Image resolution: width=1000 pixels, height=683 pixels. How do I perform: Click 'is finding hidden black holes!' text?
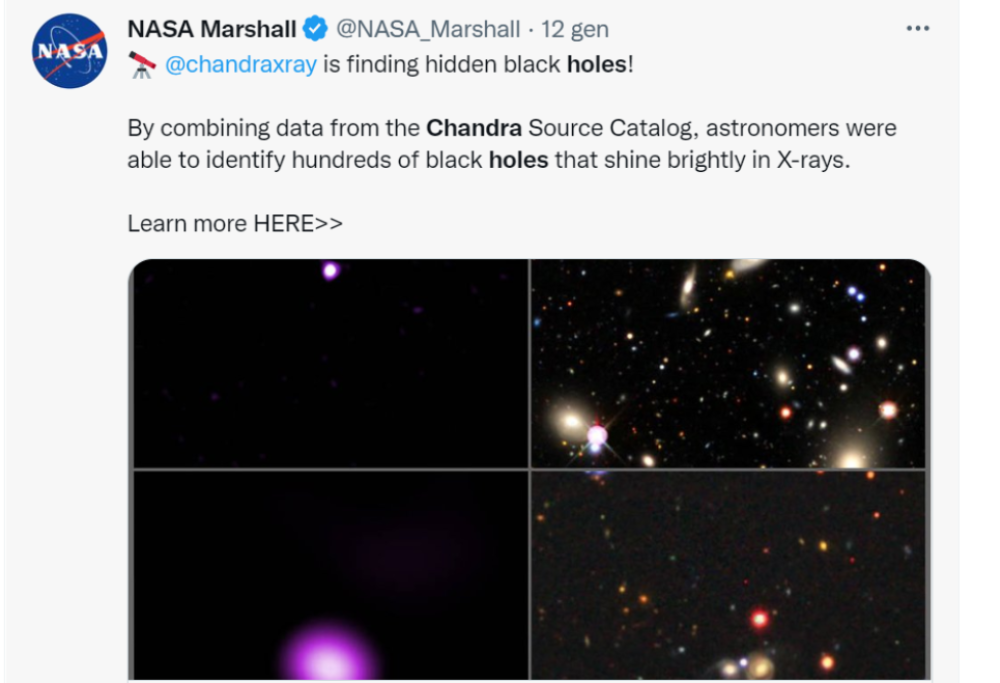[478, 65]
